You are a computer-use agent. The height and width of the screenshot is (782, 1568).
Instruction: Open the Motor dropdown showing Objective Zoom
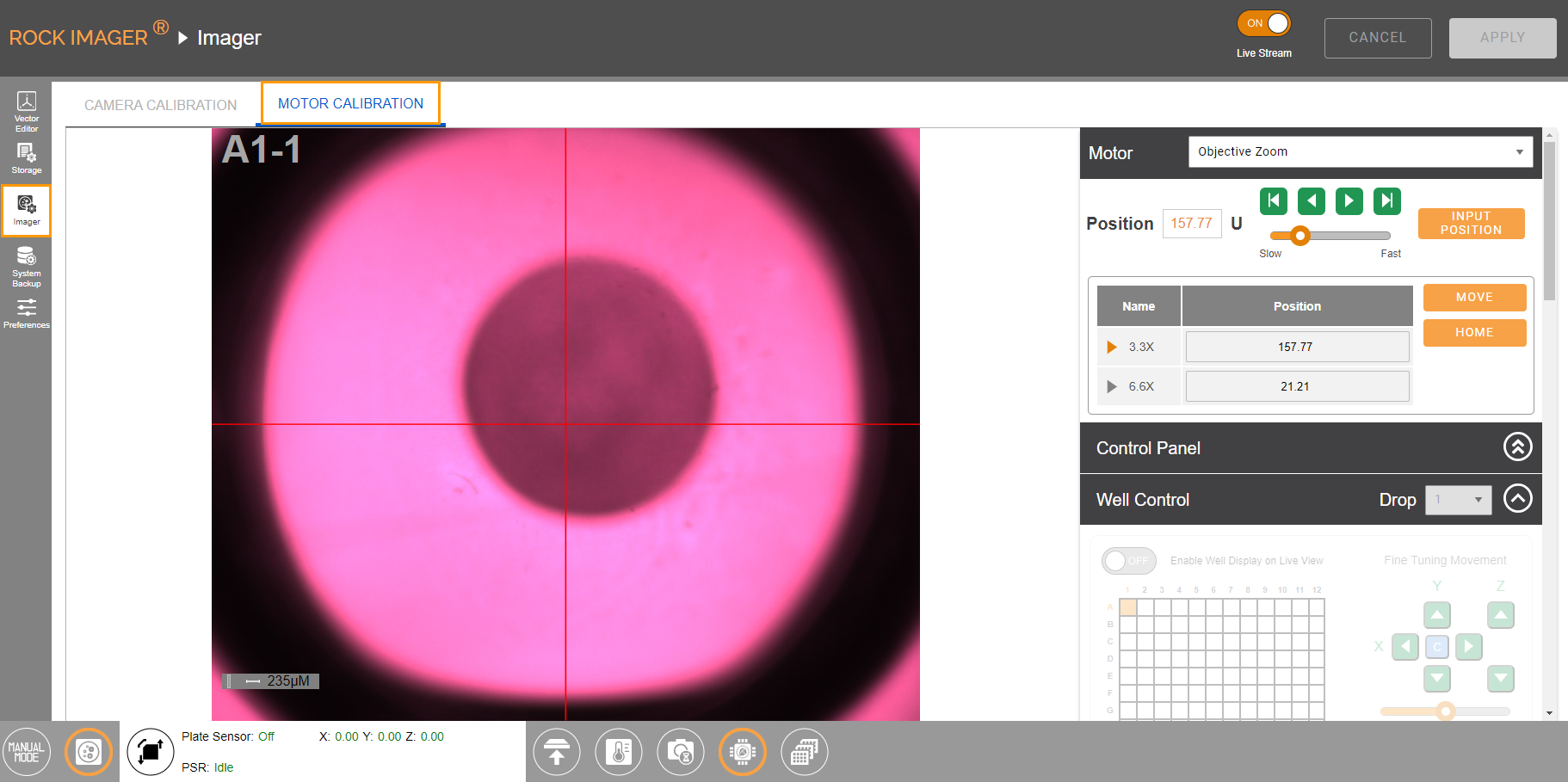point(1360,152)
